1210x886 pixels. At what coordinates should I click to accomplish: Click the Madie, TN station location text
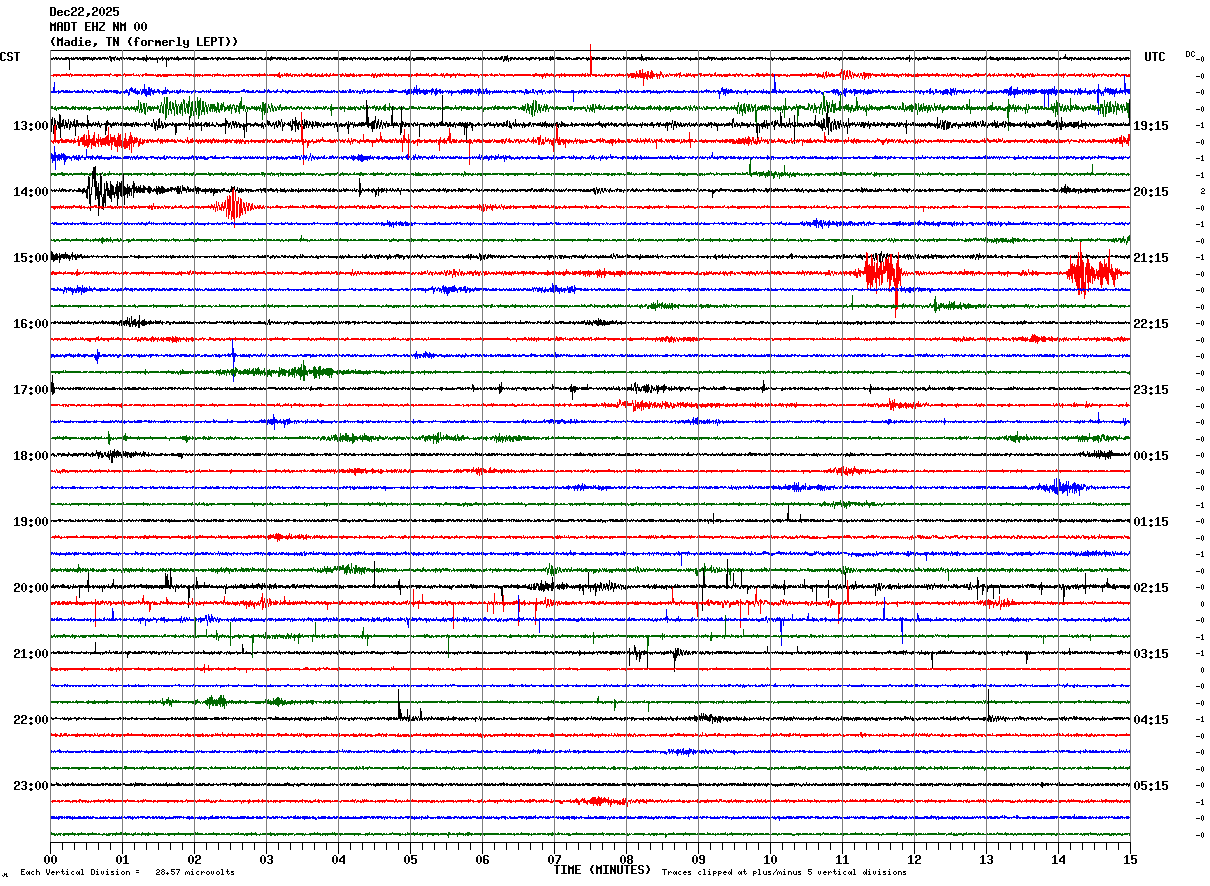coord(144,42)
